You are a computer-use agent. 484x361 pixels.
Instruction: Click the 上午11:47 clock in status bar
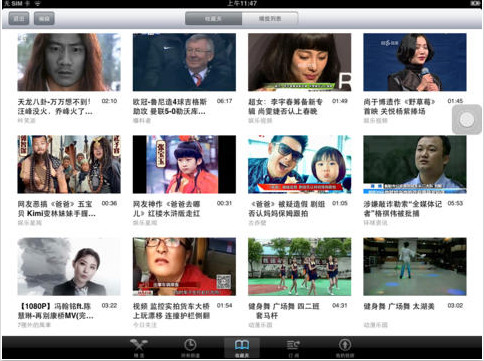[x=242, y=3]
